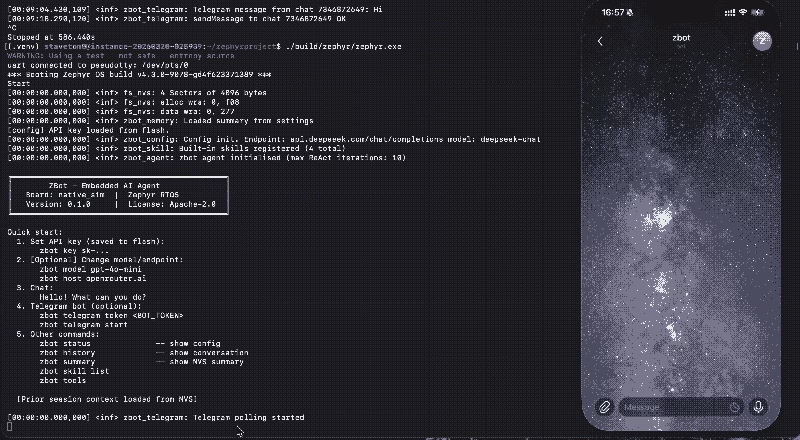800x440 pixels.
Task: Tap the microphone voice message icon
Action: [758, 407]
